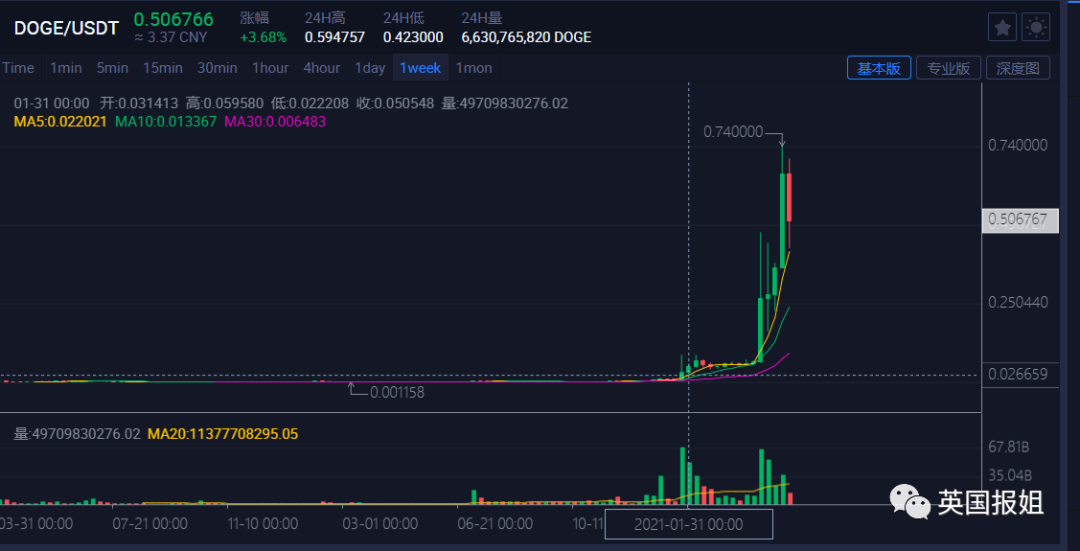Click the MA20:11377708295.05 volume indicator
Viewport: 1080px width, 551px height.
coord(222,434)
